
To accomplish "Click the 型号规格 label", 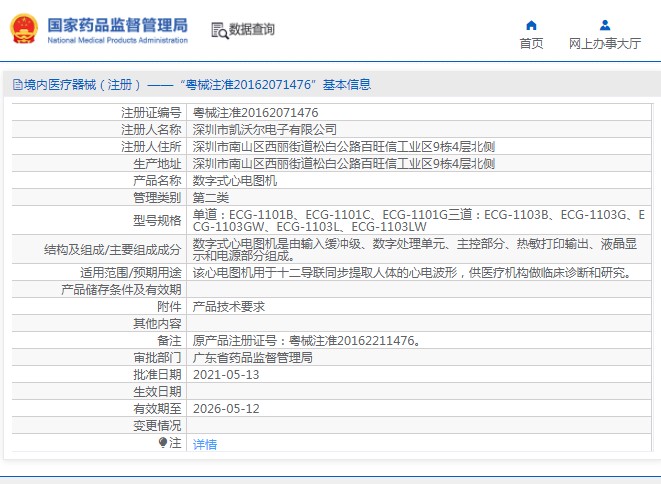I will 157,220.
